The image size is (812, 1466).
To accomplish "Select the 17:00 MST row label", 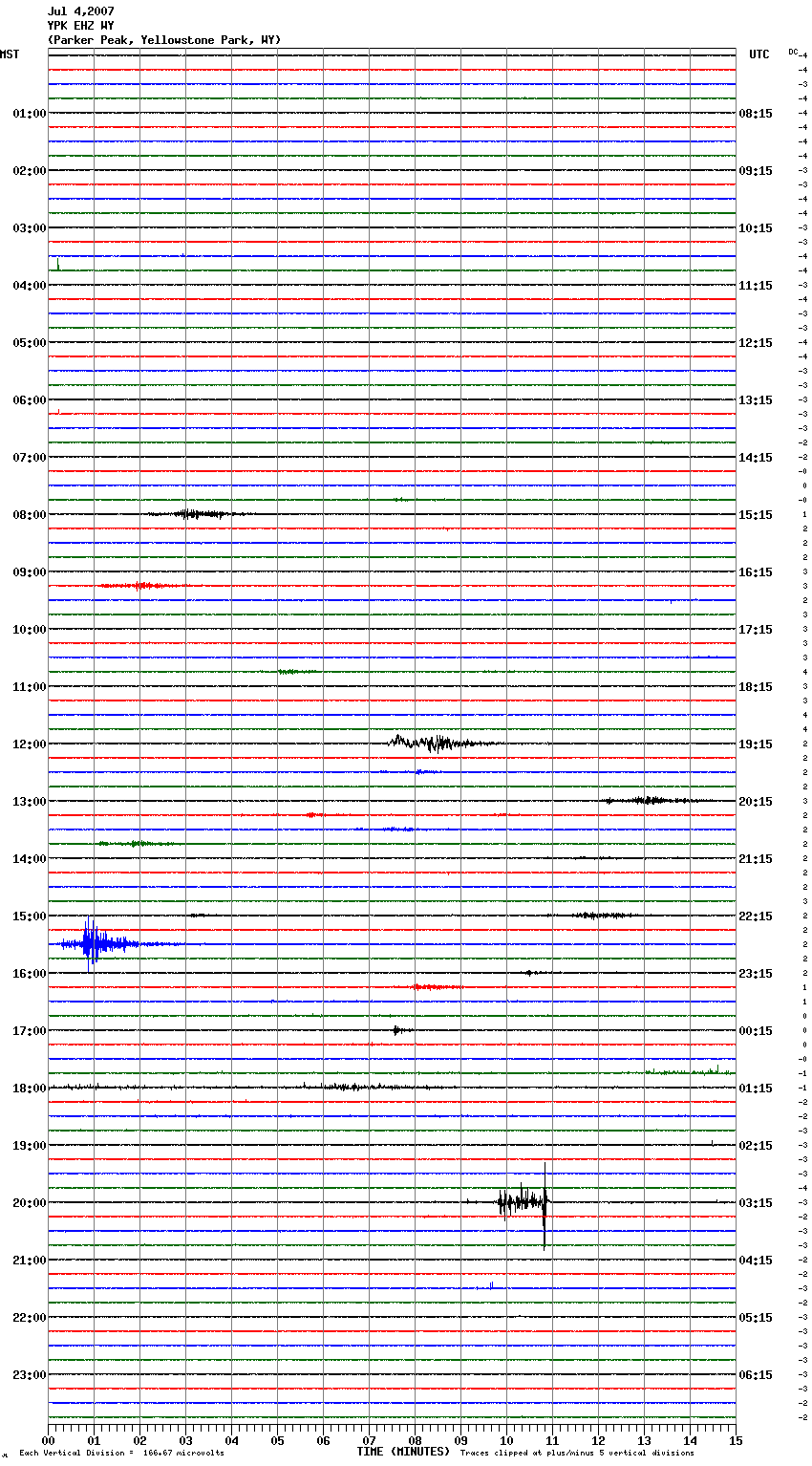I will 30,1031.
